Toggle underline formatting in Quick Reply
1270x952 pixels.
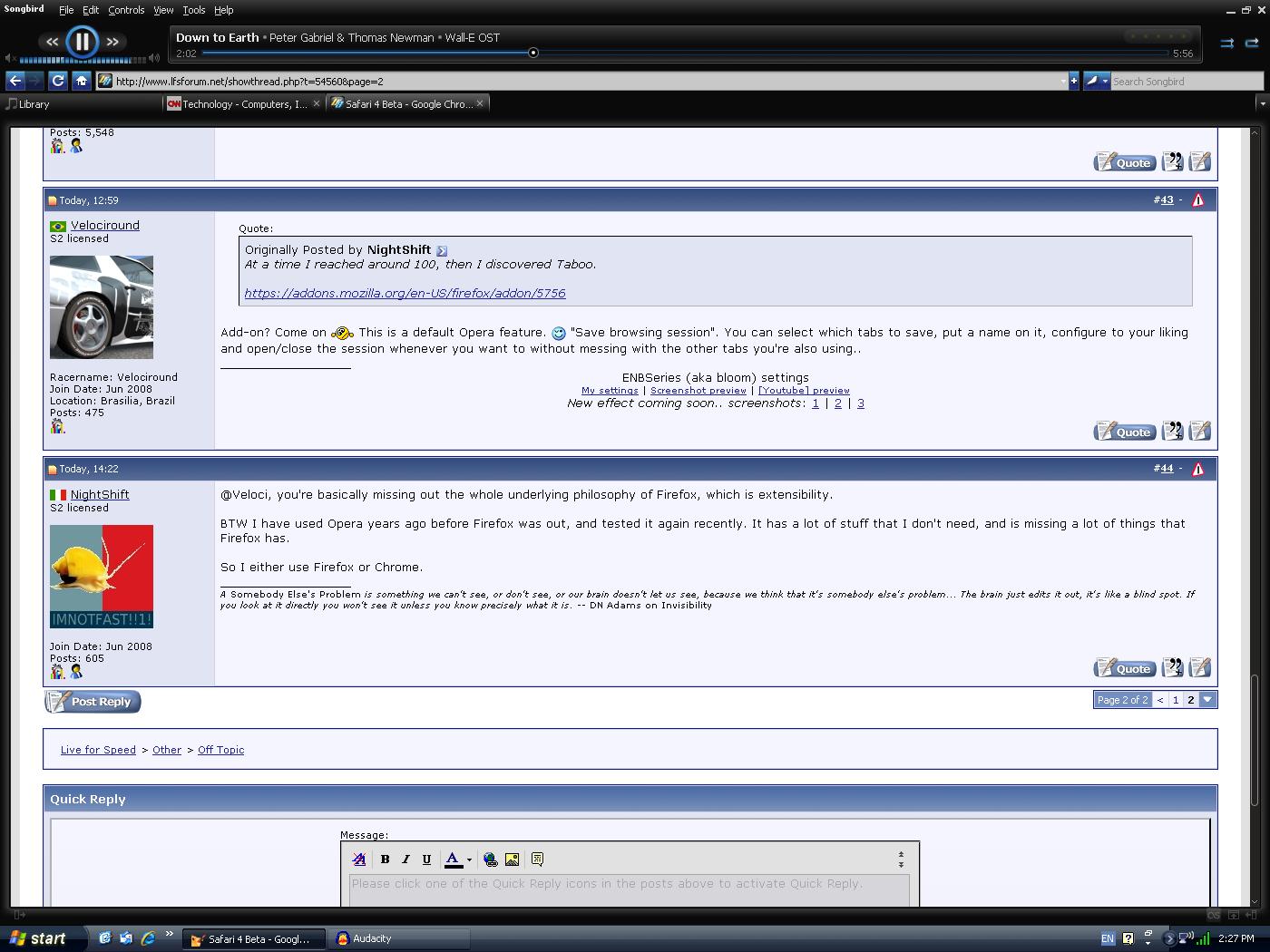click(426, 860)
